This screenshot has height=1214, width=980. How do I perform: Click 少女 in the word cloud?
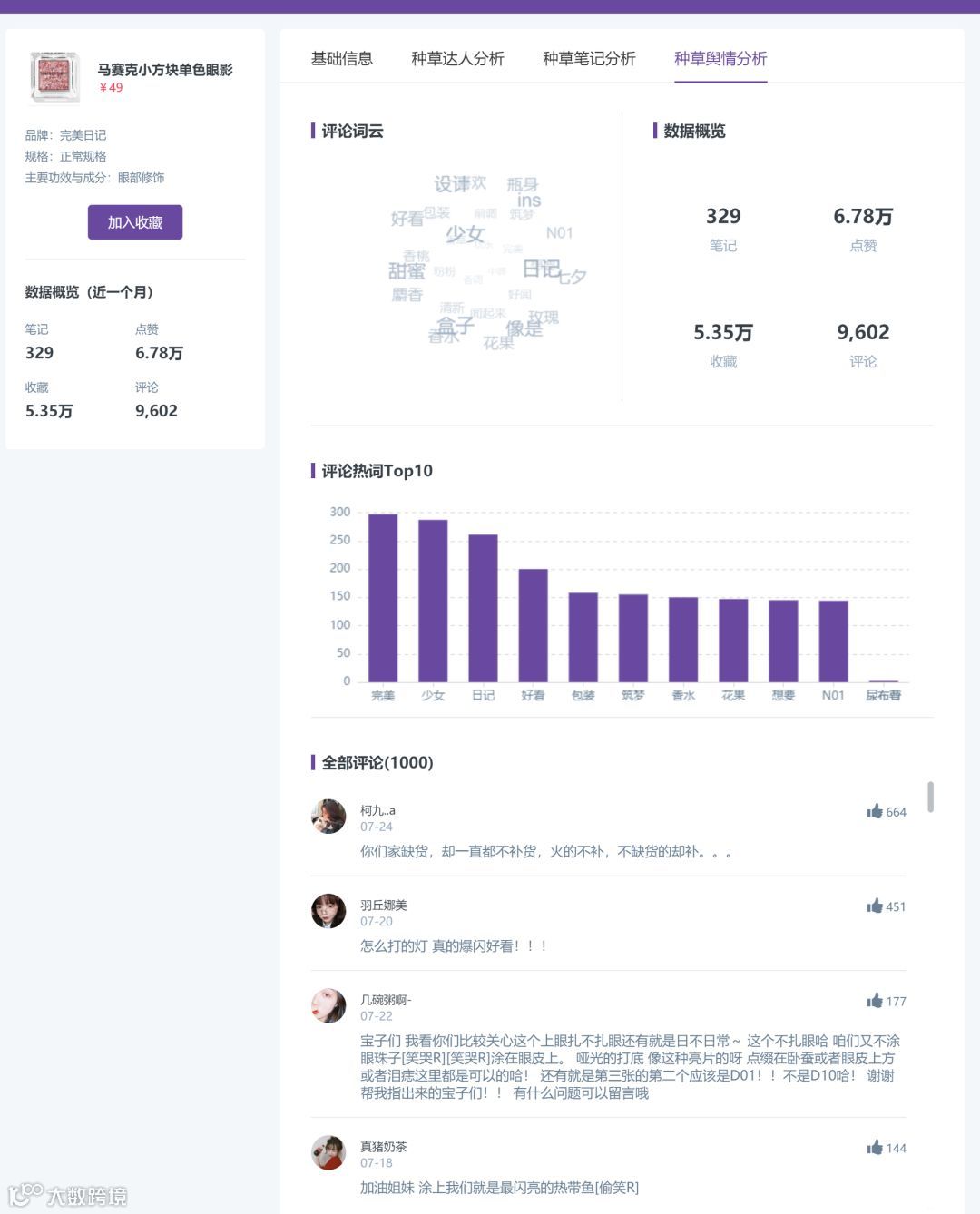pyautogui.click(x=465, y=234)
